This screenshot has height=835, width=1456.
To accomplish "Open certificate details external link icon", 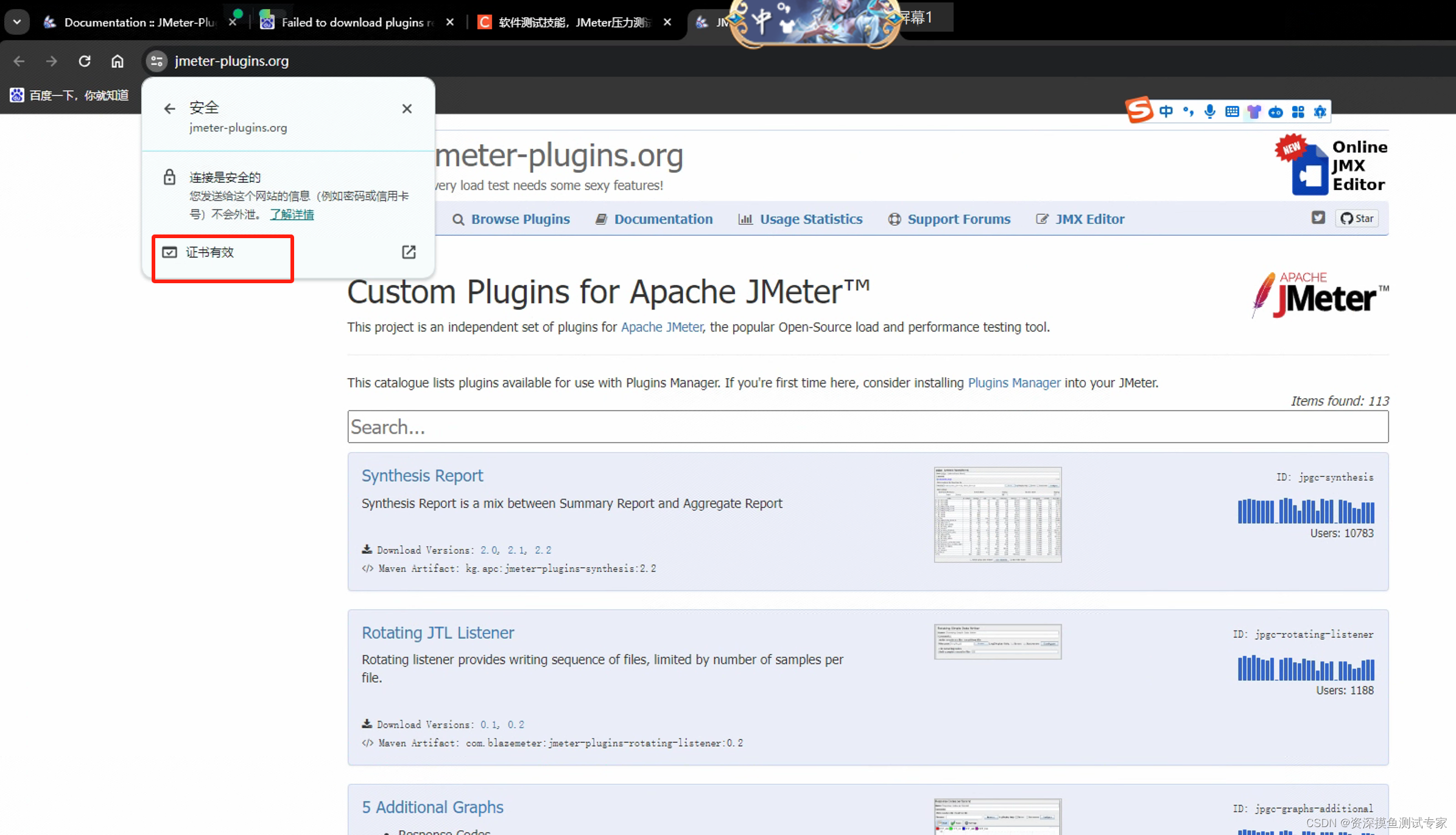I will click(409, 252).
